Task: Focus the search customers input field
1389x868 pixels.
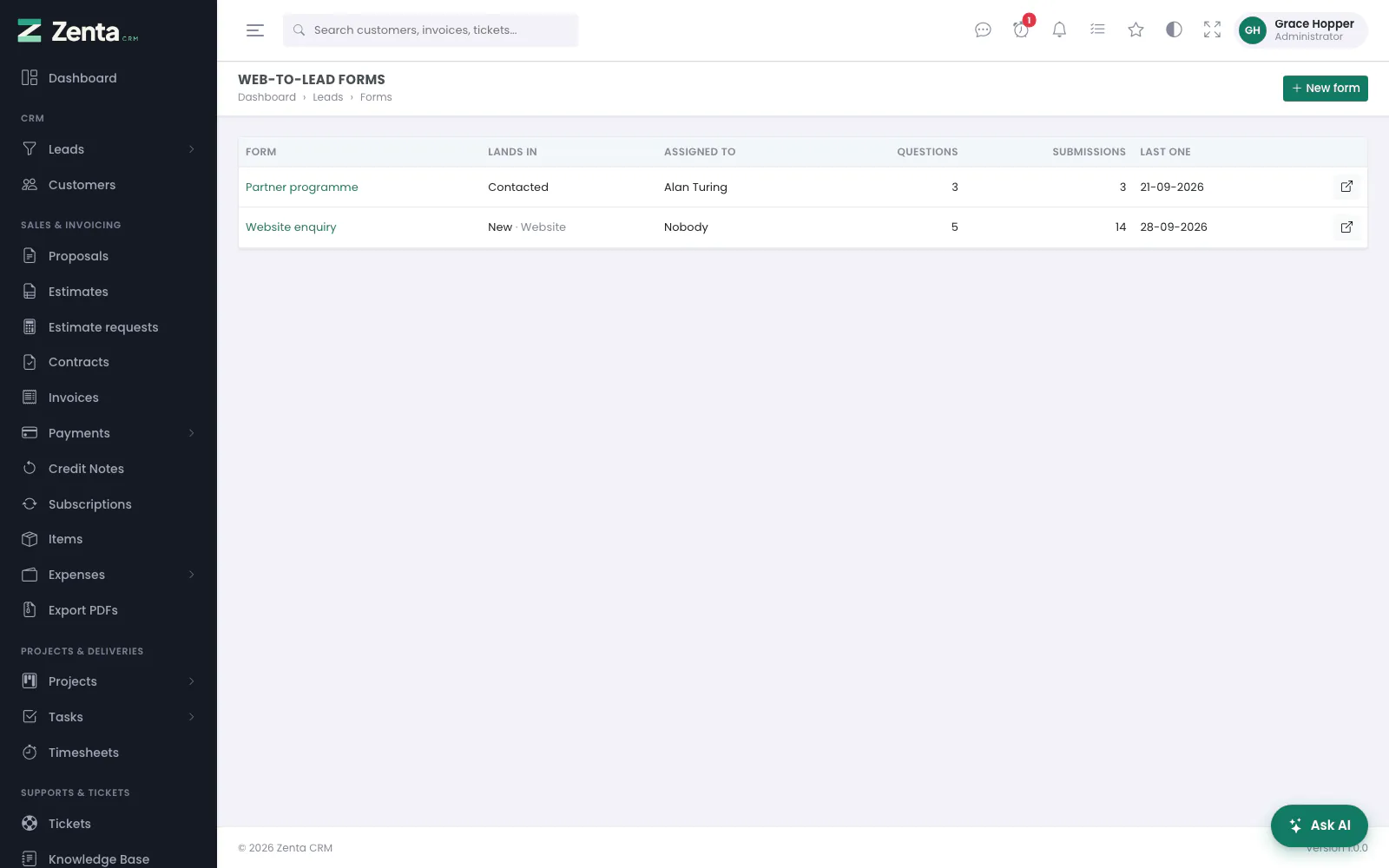Action: pyautogui.click(x=431, y=30)
